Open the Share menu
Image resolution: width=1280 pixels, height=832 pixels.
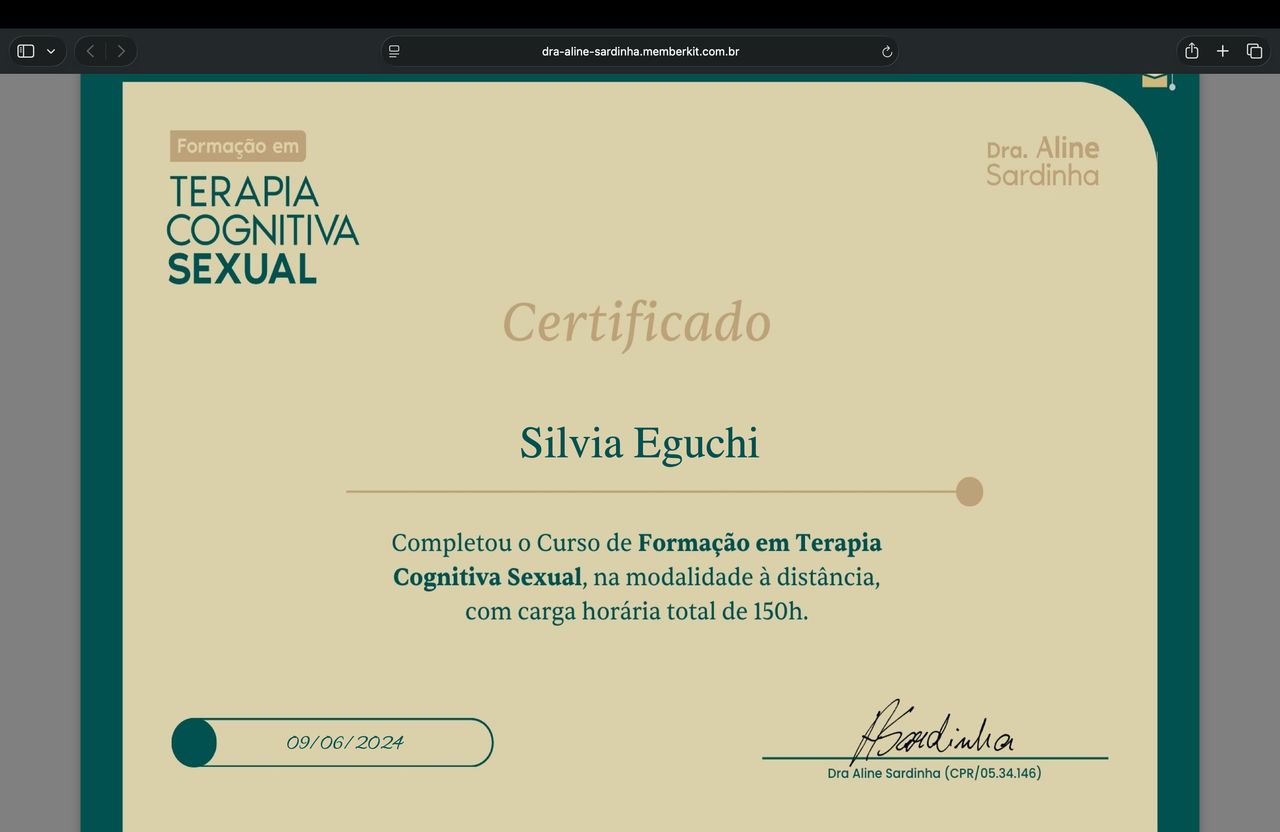point(1191,51)
